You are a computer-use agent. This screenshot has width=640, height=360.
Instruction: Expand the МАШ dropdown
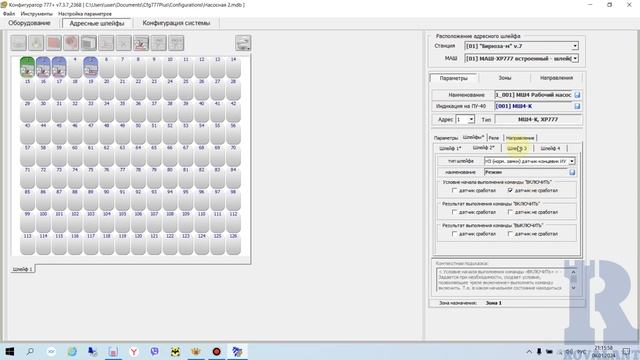575,59
